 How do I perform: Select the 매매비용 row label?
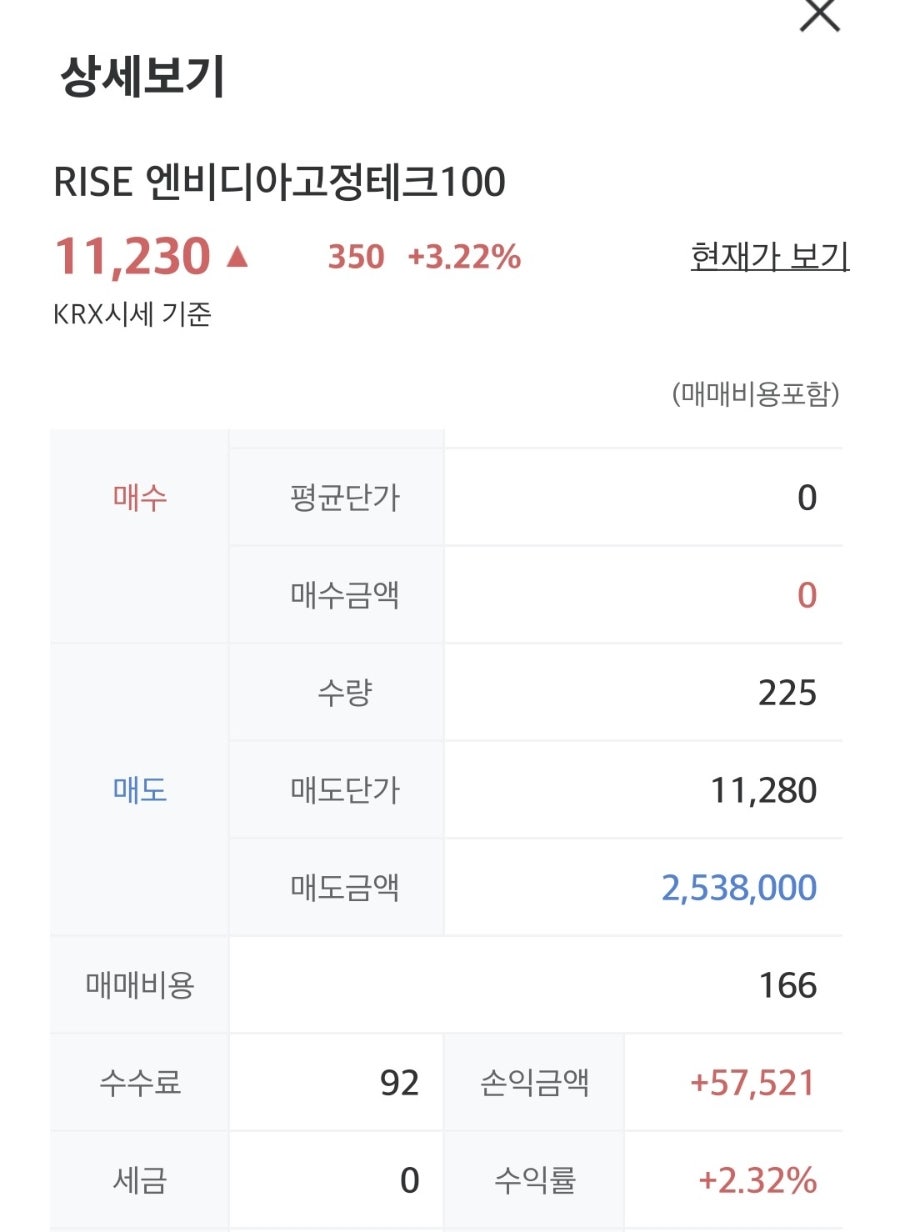click(x=140, y=985)
